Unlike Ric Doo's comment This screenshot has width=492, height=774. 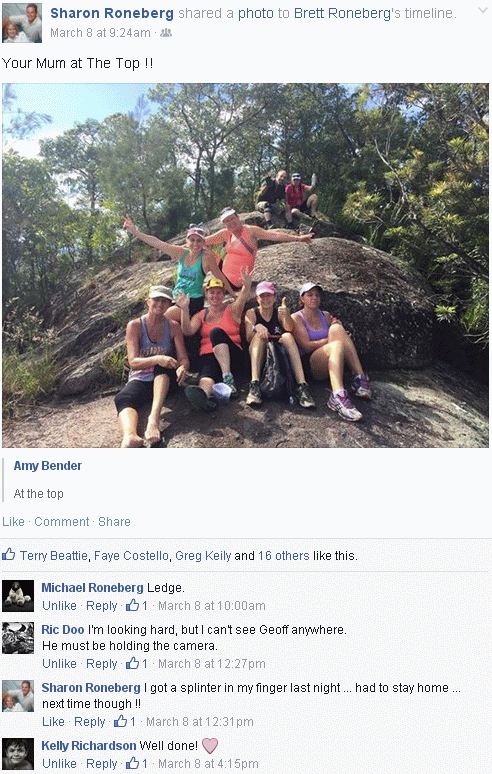tap(59, 664)
